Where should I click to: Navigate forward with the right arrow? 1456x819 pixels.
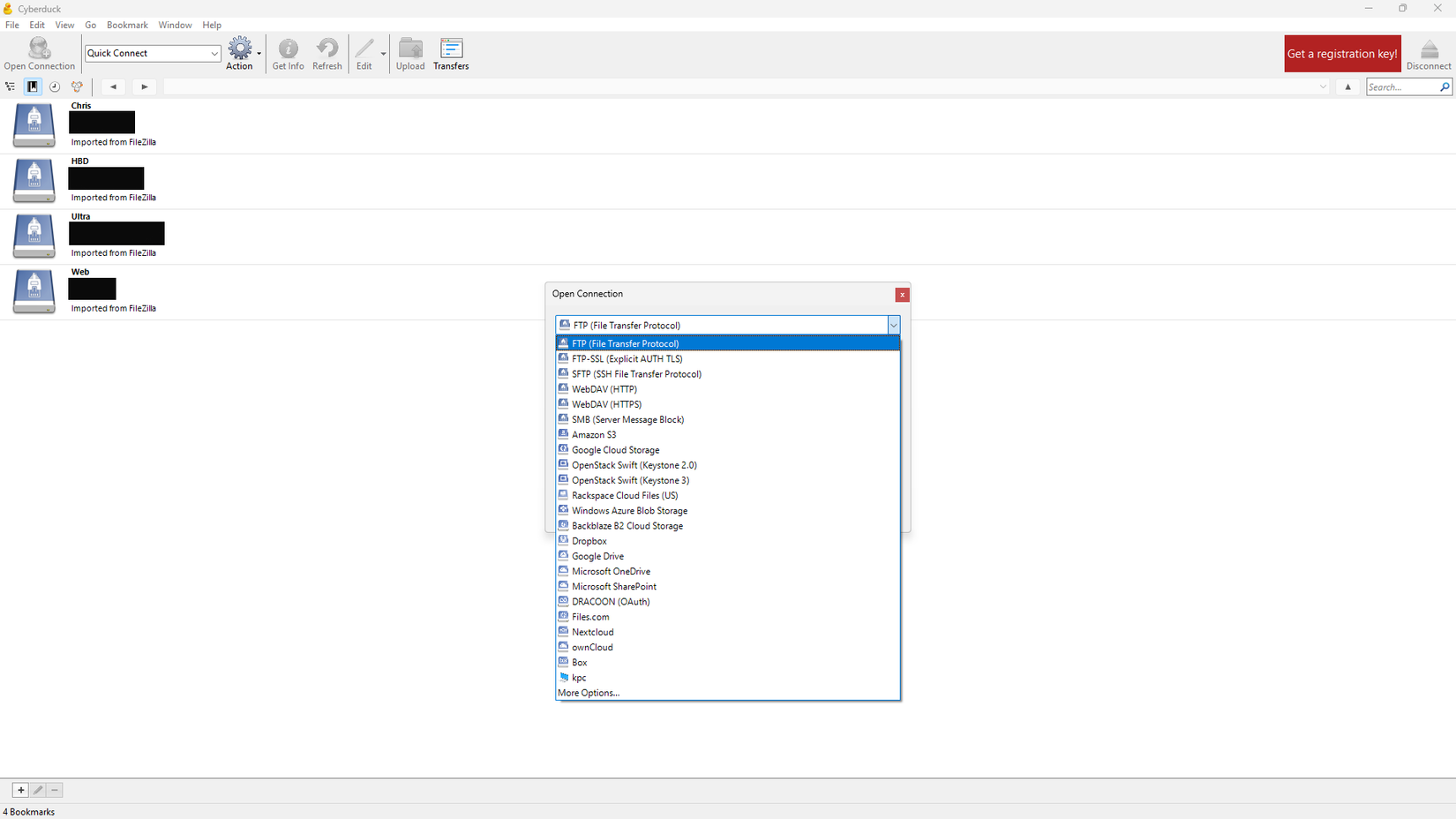tap(145, 86)
